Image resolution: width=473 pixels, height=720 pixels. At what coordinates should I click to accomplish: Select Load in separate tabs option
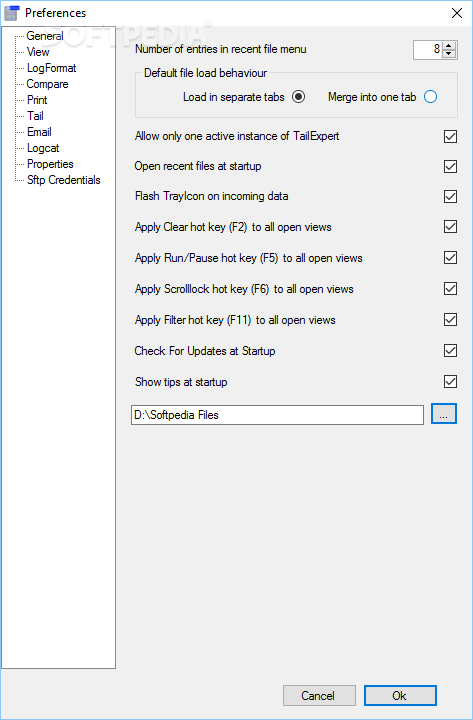[298, 97]
